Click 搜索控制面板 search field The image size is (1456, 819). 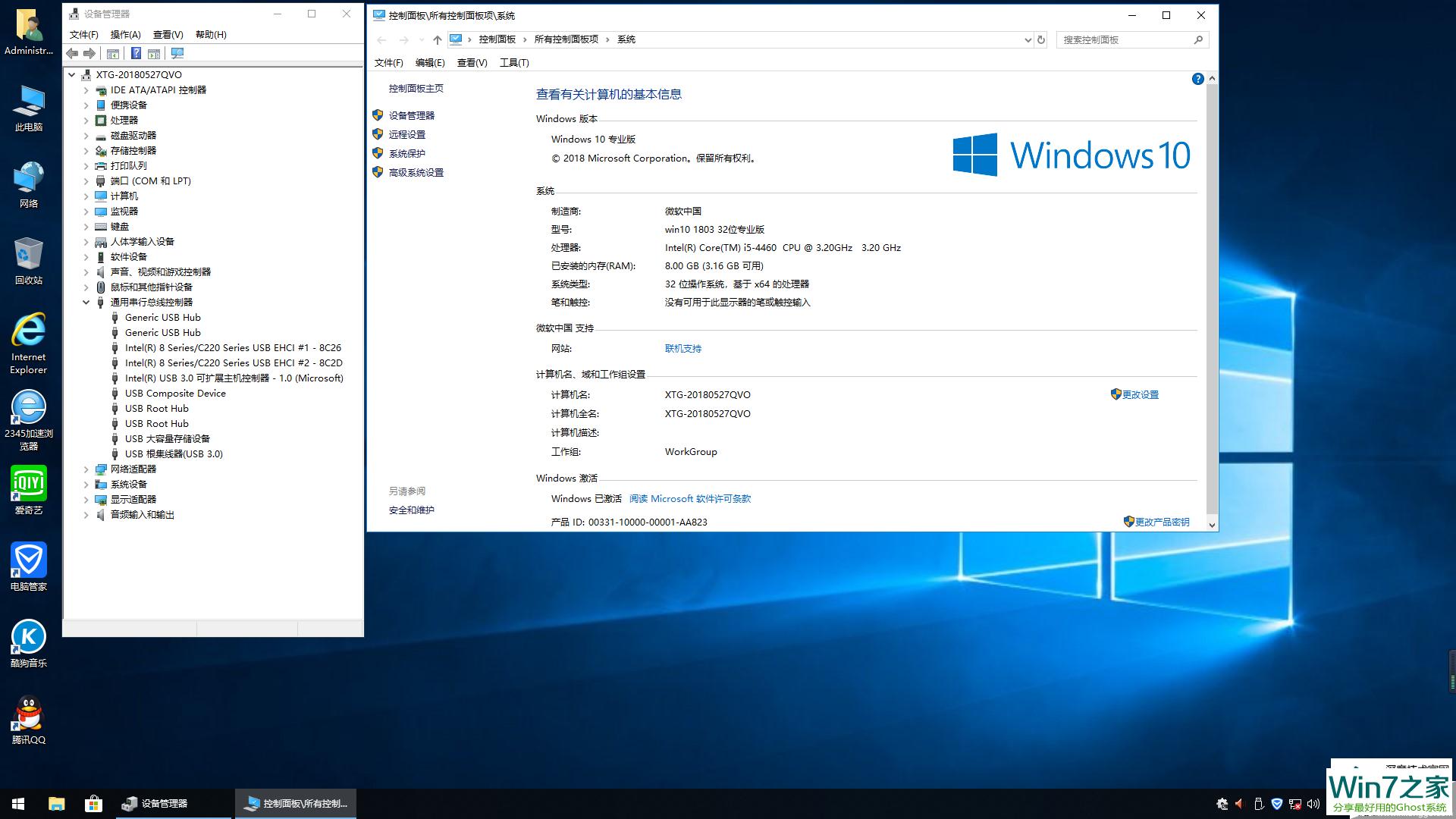click(1124, 39)
